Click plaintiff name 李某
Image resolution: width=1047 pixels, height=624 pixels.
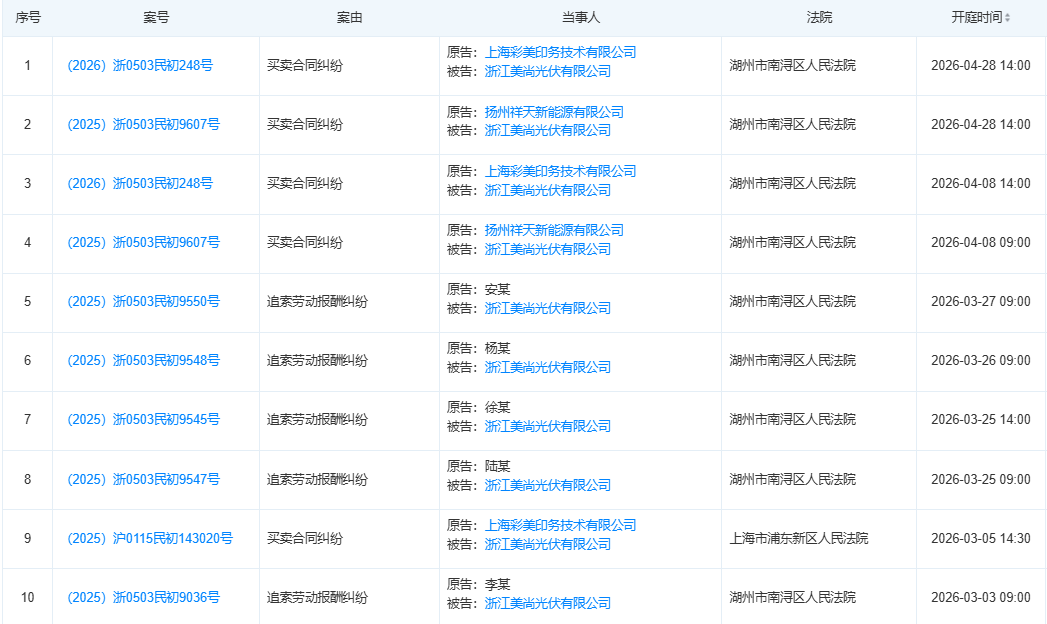pyautogui.click(x=497, y=585)
